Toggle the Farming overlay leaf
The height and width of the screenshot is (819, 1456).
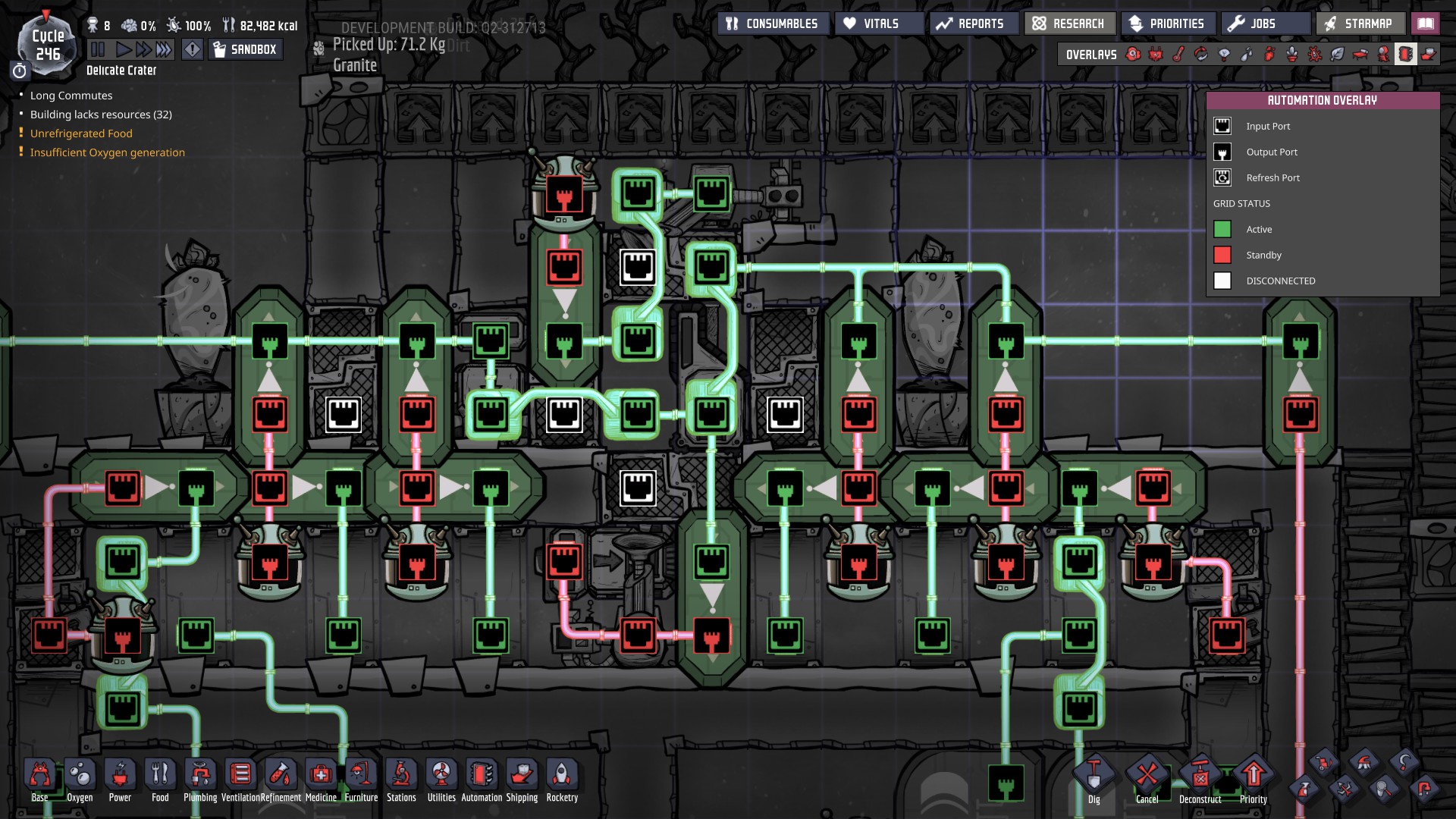pos(1338,54)
